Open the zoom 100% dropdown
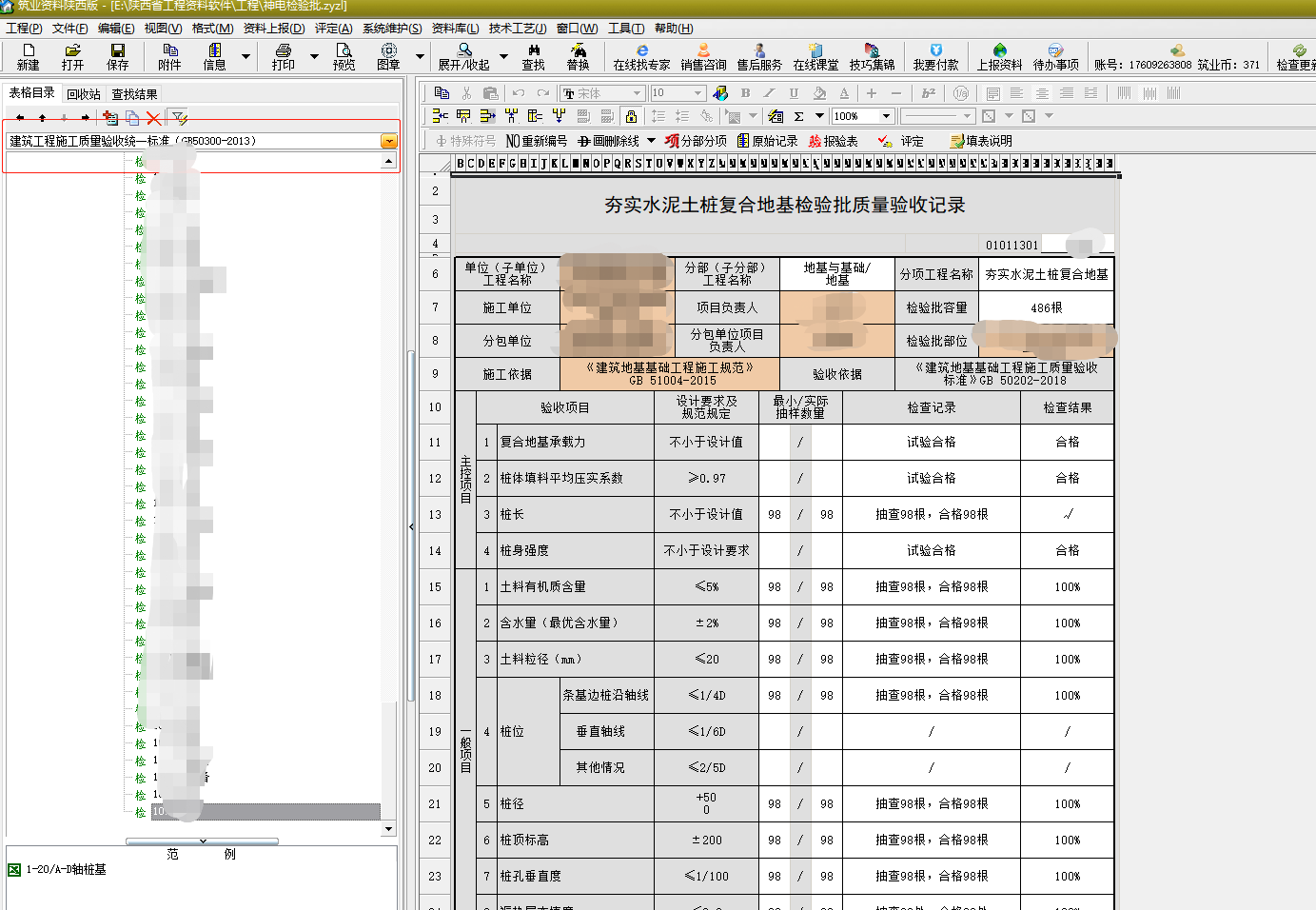Image resolution: width=1316 pixels, height=910 pixels. click(887, 116)
